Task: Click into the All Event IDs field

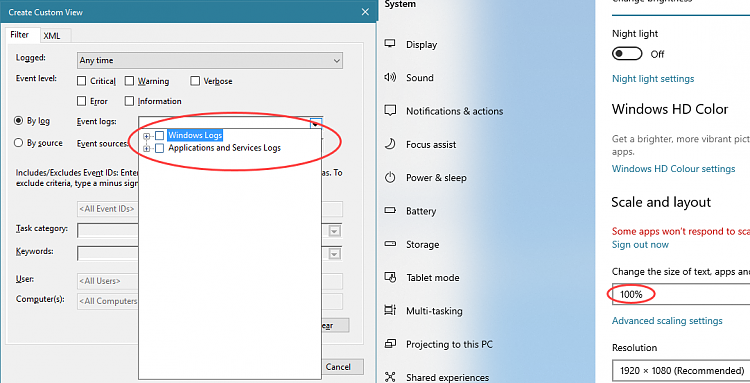Action: coord(108,209)
